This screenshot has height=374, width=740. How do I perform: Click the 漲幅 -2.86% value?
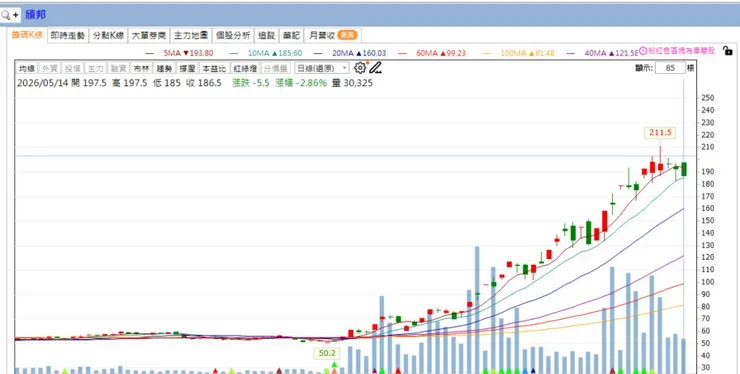coord(302,83)
